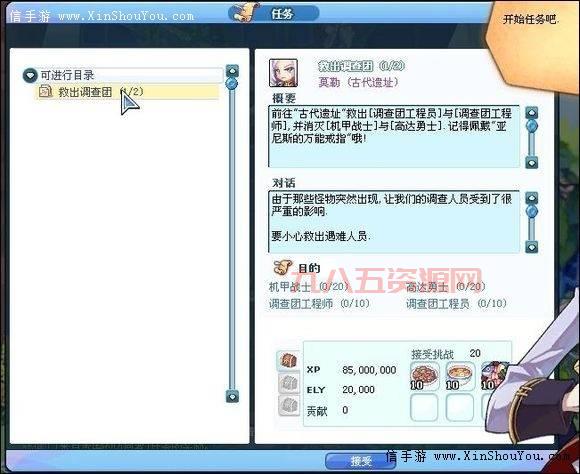Click the 对话 dialogue text box
This screenshot has width=580, height=474.
pos(394,222)
